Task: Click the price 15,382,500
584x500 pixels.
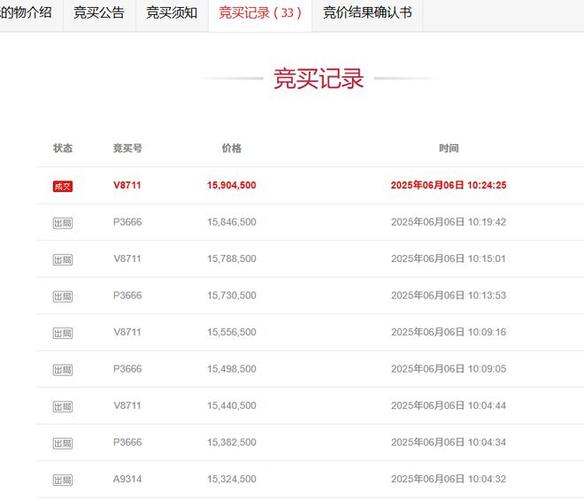Action: 232,442
